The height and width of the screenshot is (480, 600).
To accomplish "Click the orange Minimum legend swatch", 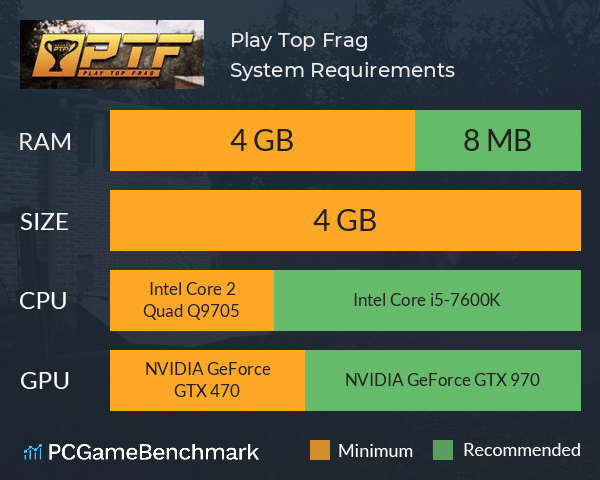I will pyautogui.click(x=320, y=450).
